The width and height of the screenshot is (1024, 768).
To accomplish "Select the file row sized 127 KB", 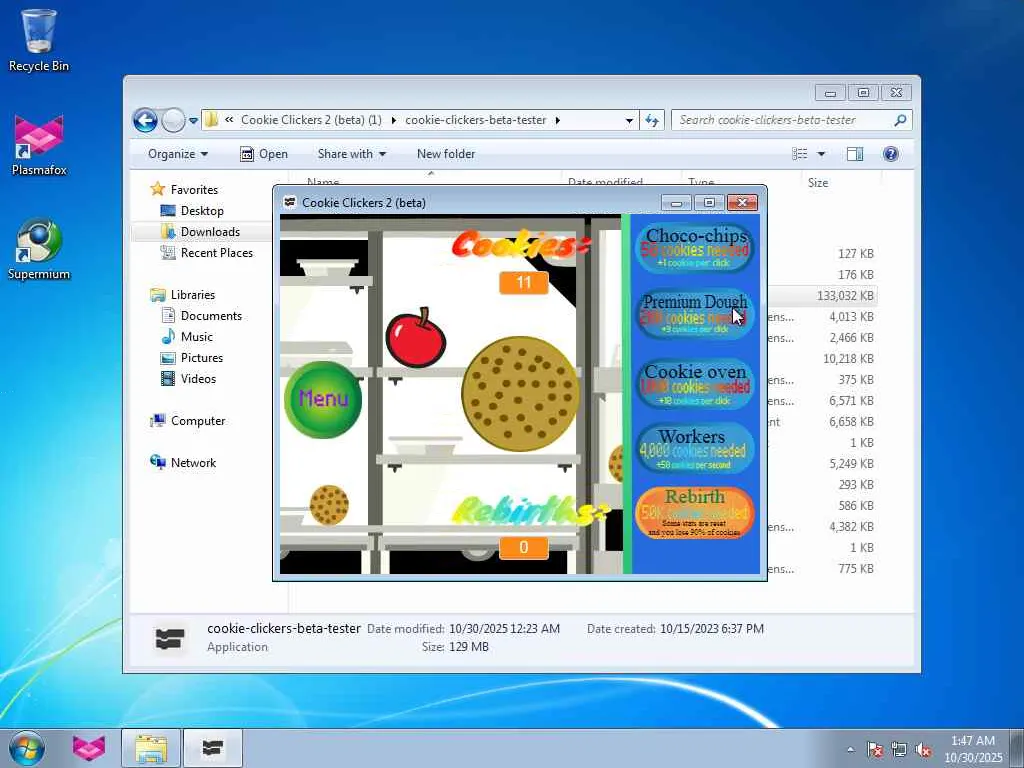I will [x=822, y=253].
